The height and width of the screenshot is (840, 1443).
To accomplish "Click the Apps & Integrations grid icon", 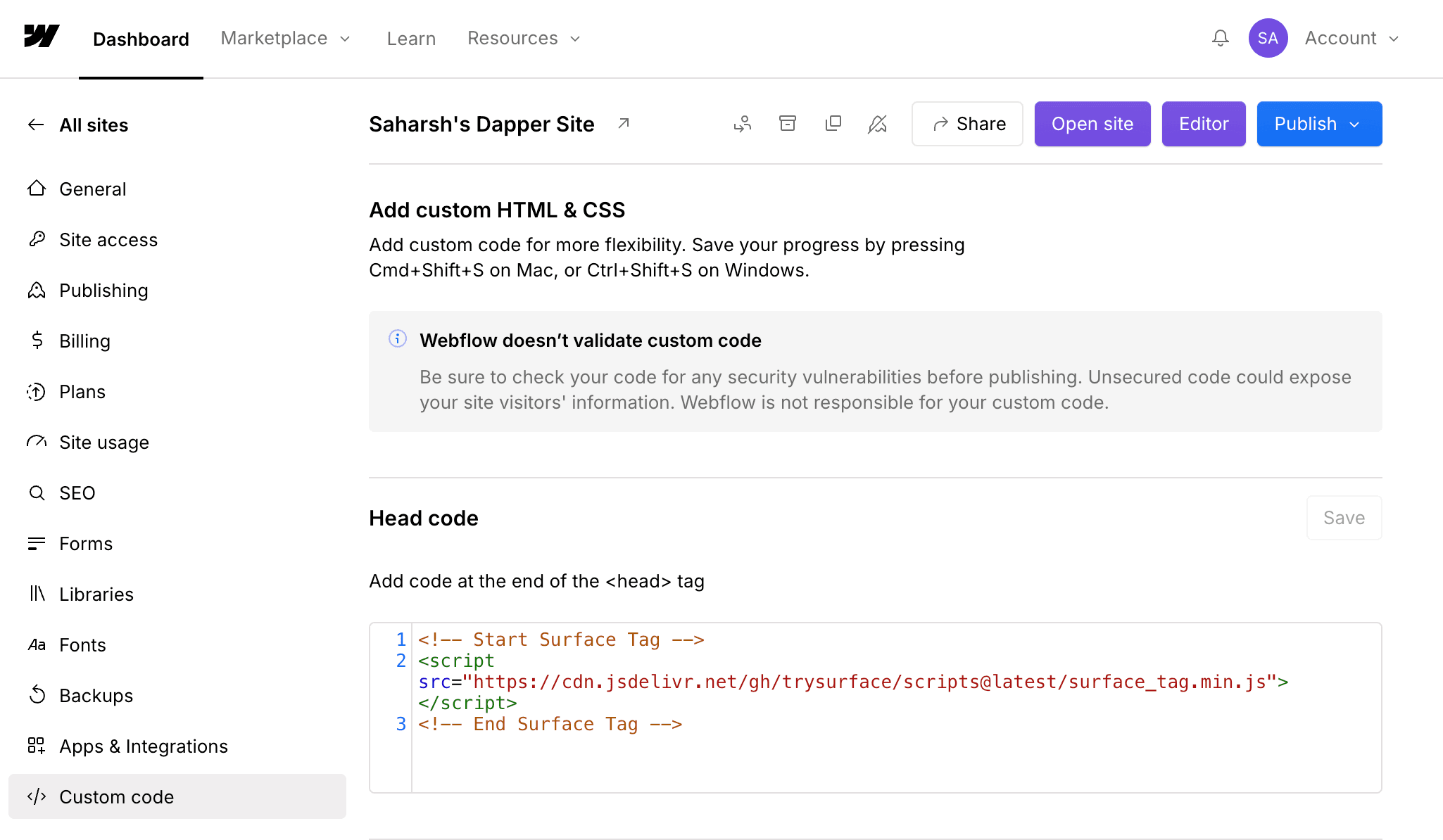I will click(x=37, y=746).
